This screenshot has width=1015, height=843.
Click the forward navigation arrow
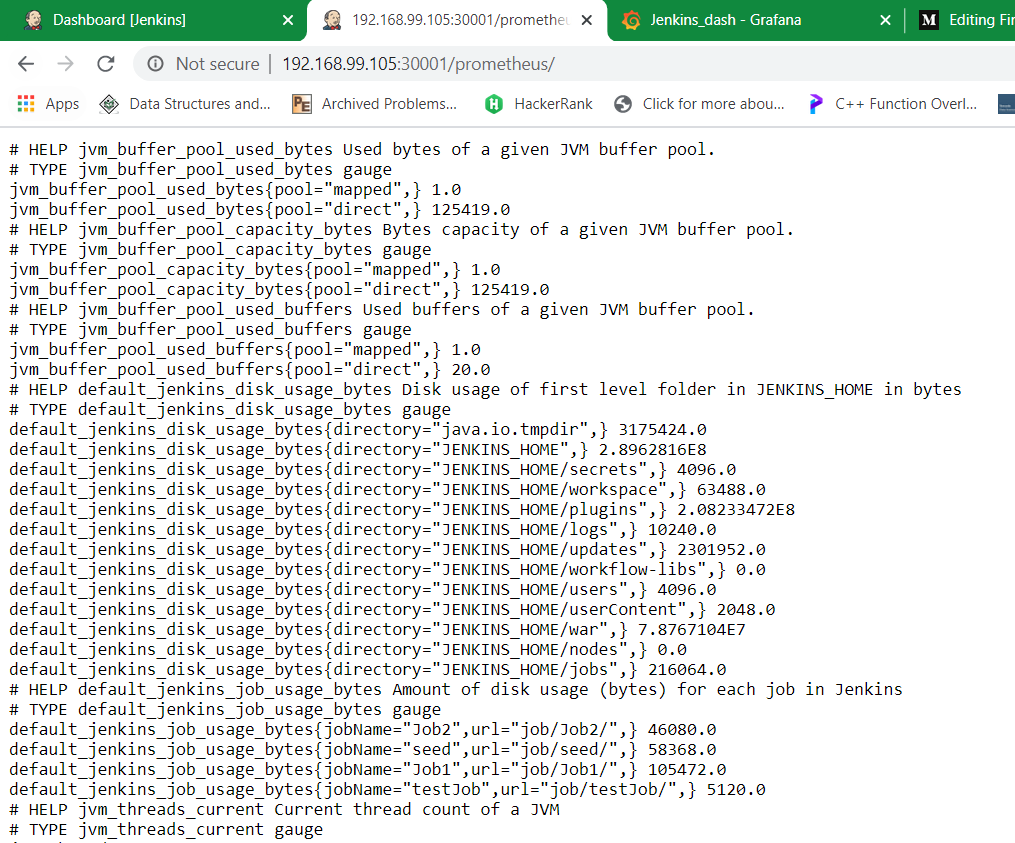click(x=66, y=63)
